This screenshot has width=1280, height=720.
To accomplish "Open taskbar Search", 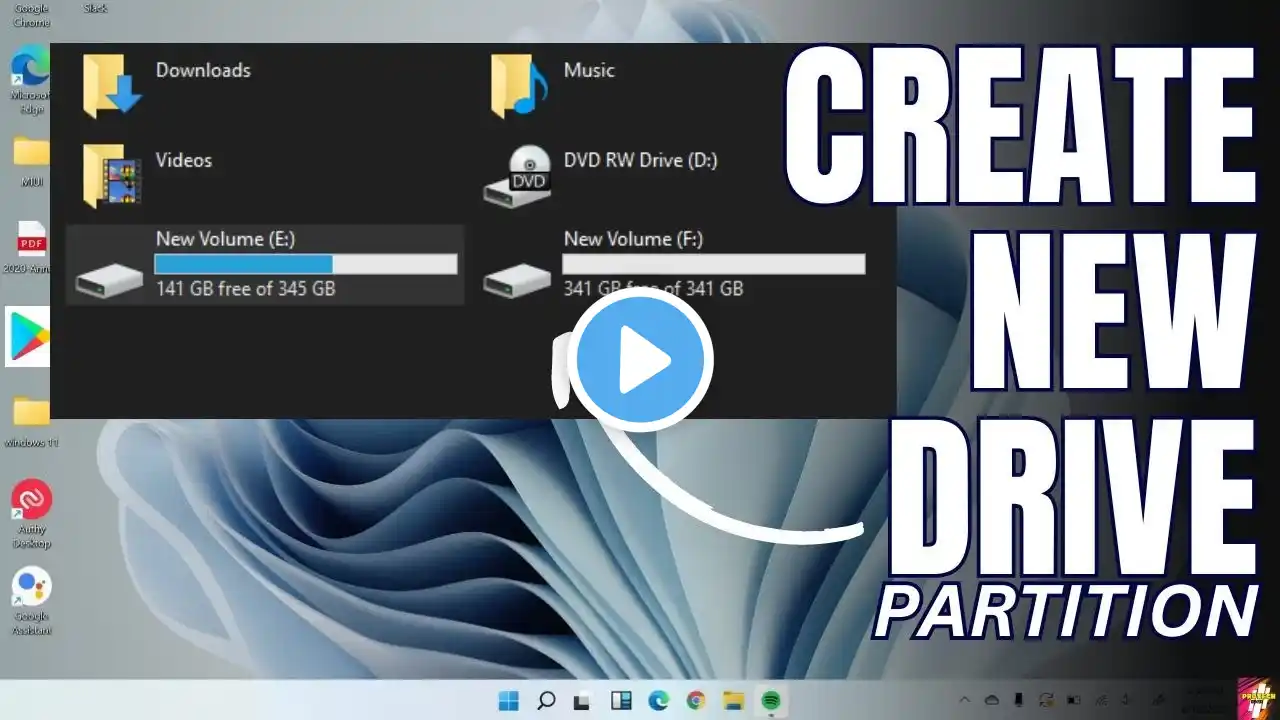I will (546, 701).
